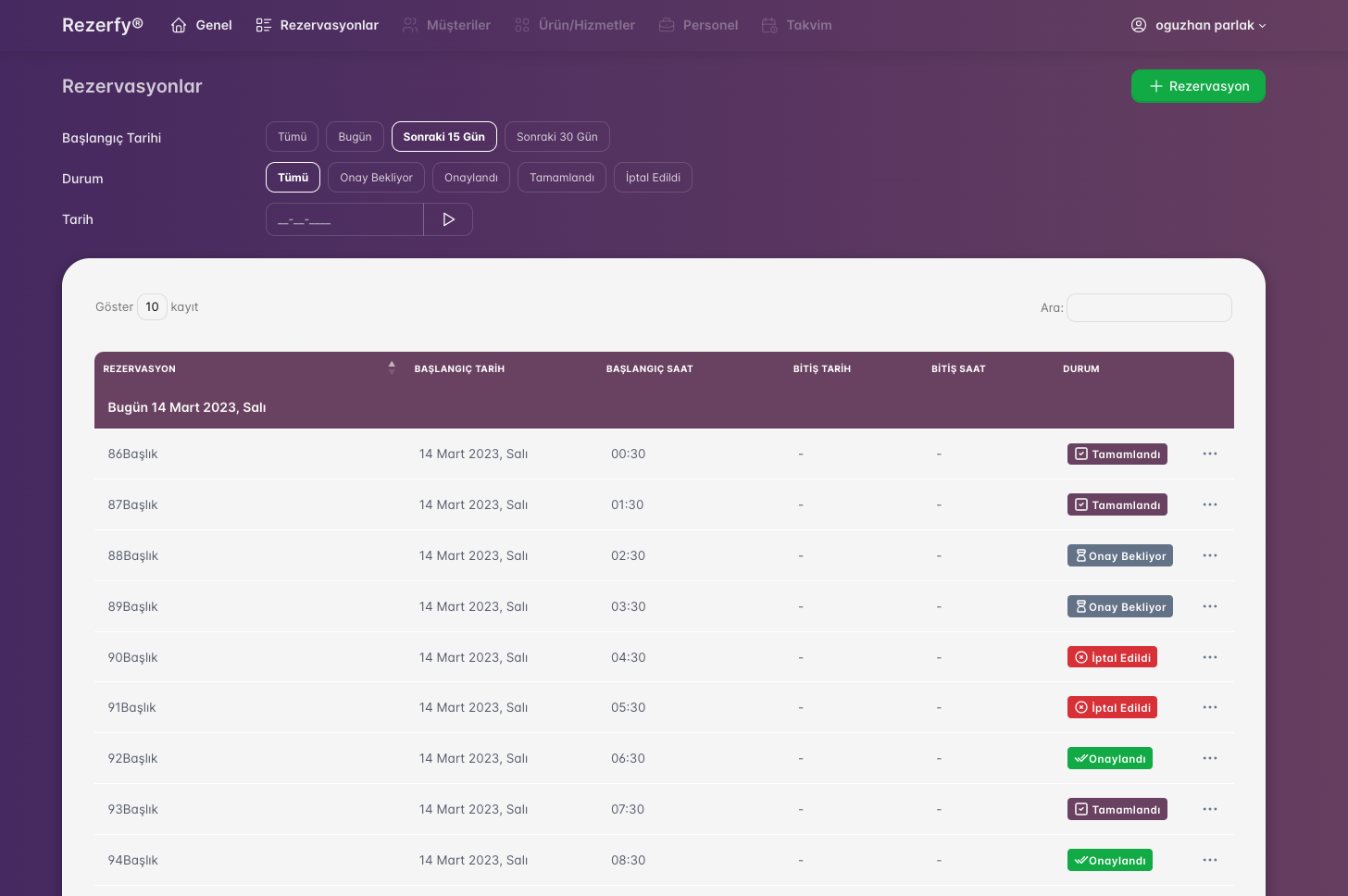Viewport: 1348px width, 896px height.
Task: Click the İptal Edildi status filter
Action: coord(653,178)
